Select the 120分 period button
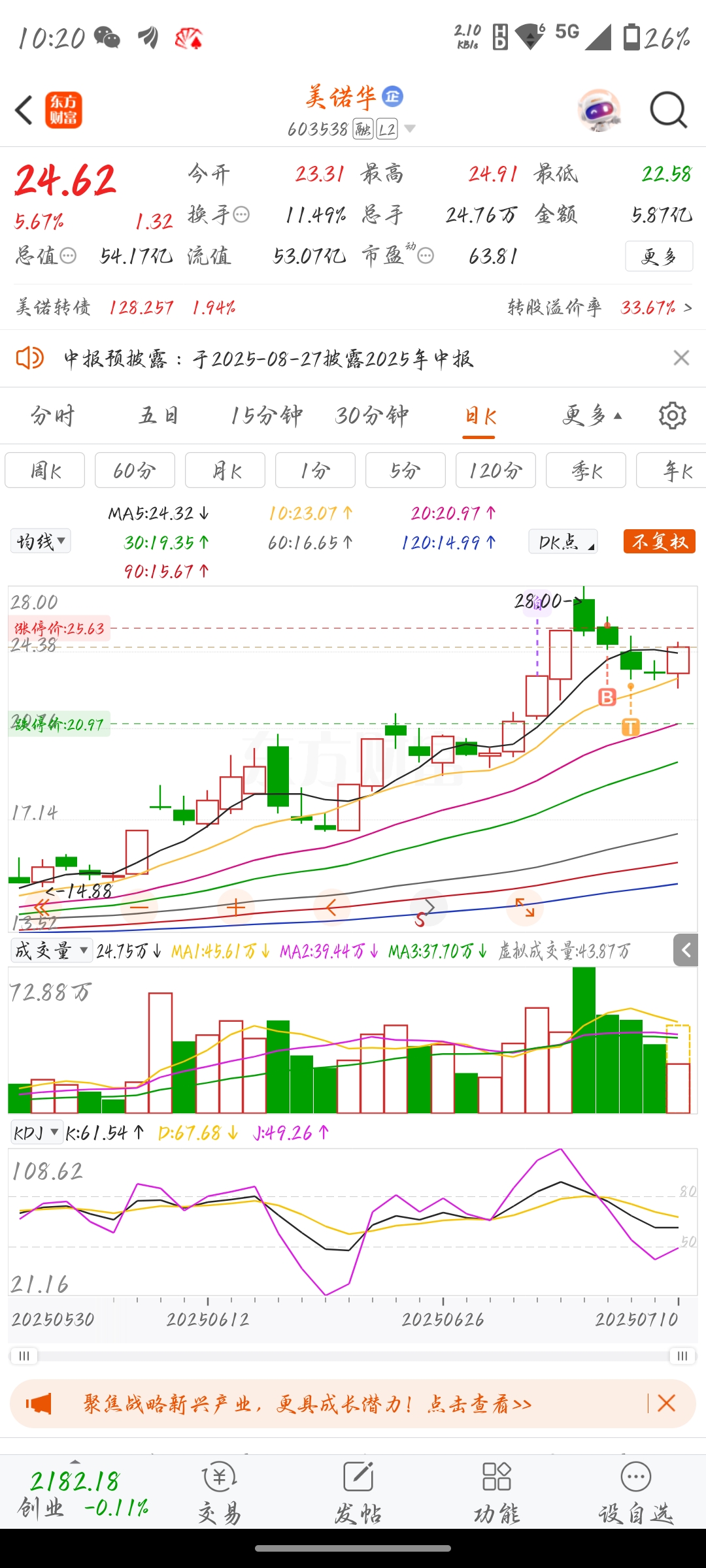The height and width of the screenshot is (1568, 706). [x=496, y=470]
